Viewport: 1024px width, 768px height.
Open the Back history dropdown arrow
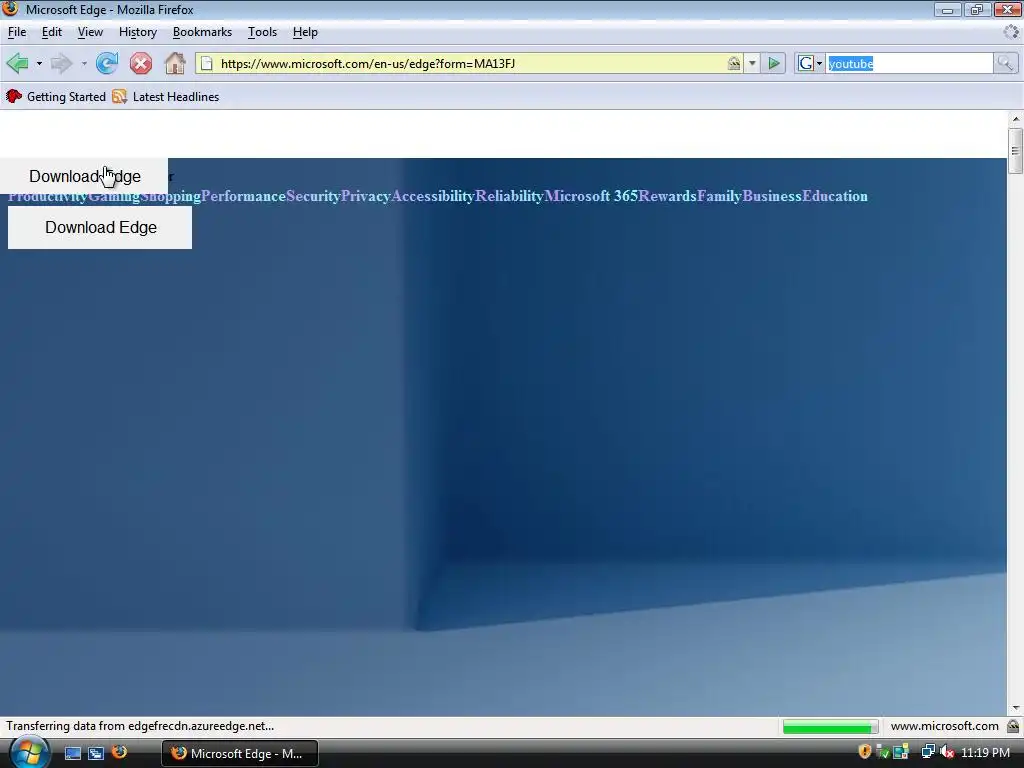[x=39, y=63]
